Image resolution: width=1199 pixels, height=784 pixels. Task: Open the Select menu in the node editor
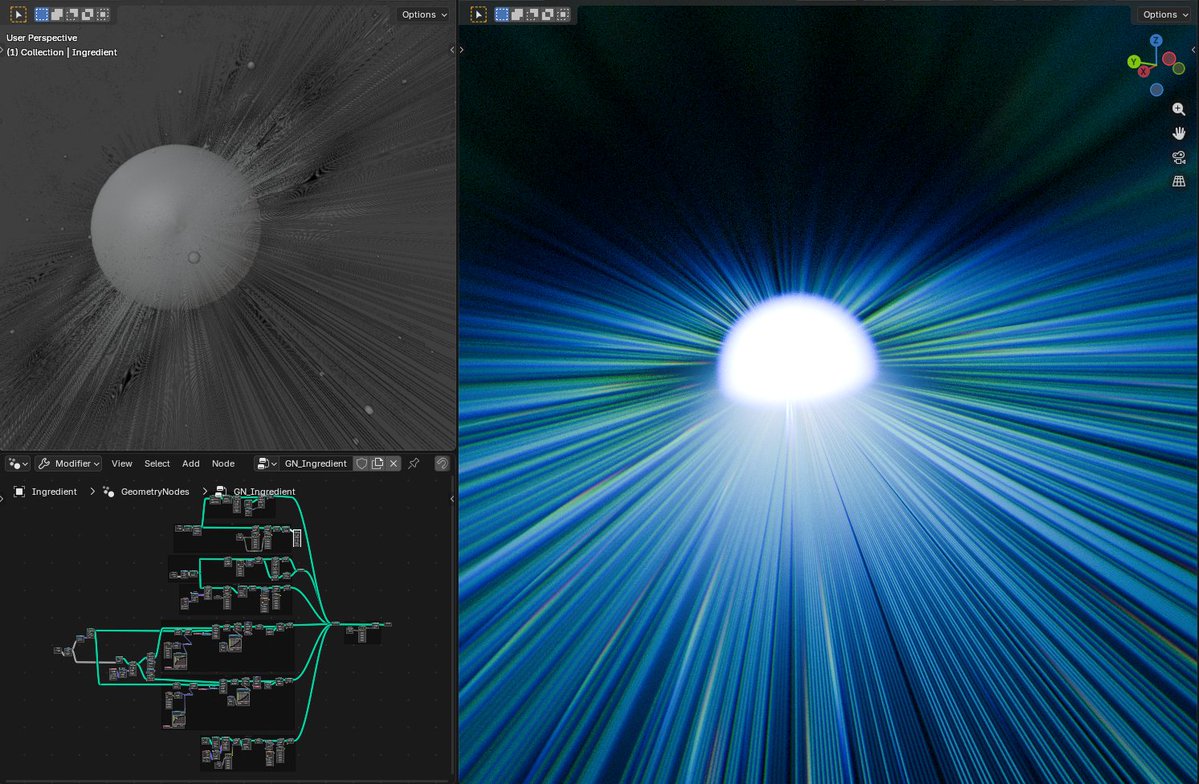click(157, 463)
